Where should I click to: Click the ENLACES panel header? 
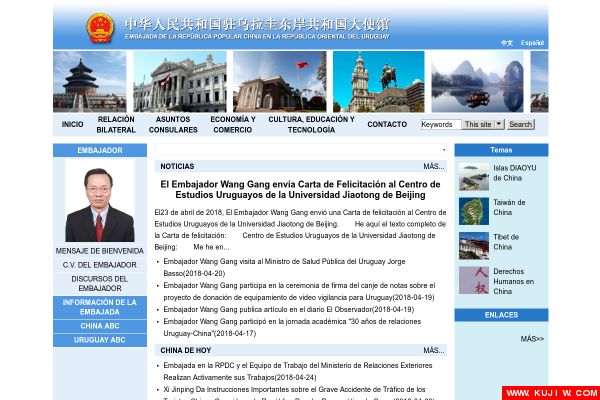(x=501, y=315)
